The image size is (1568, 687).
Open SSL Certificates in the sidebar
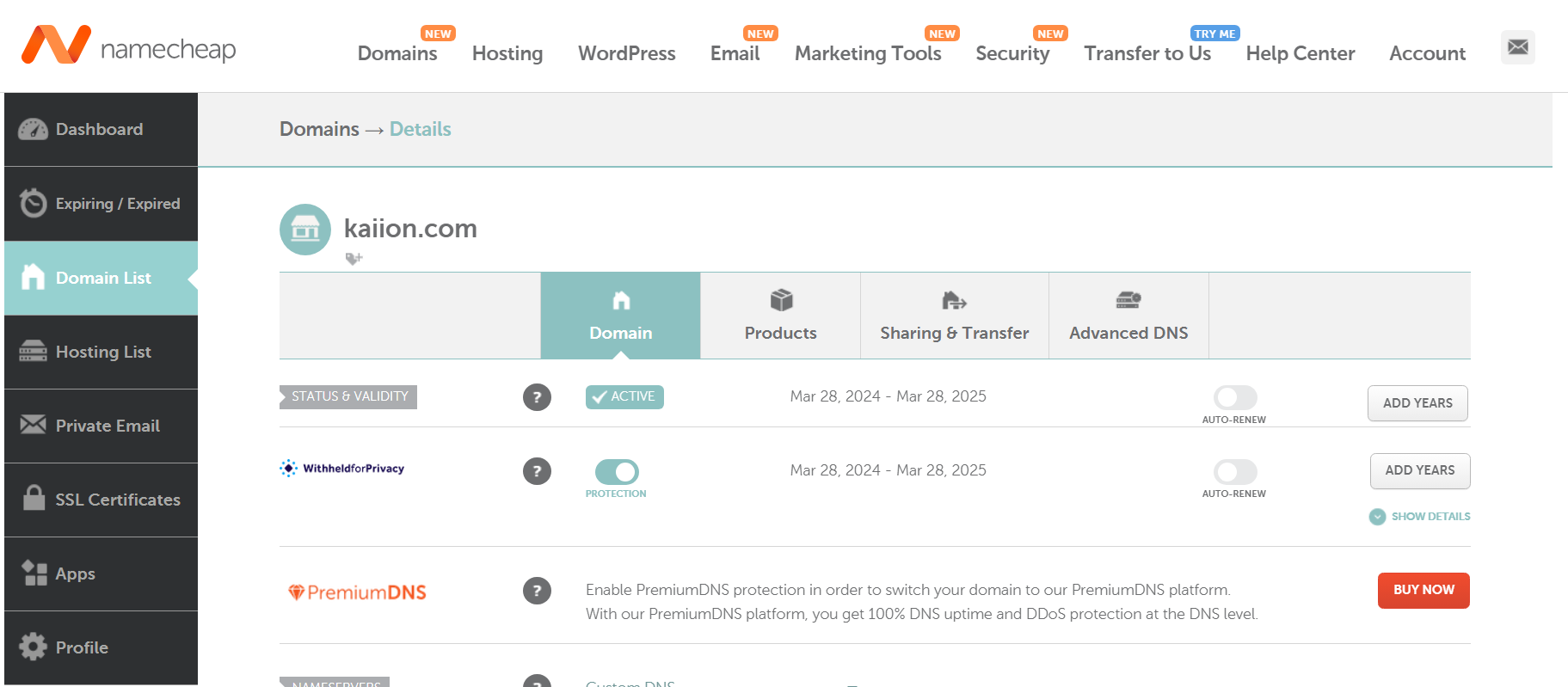coord(101,500)
